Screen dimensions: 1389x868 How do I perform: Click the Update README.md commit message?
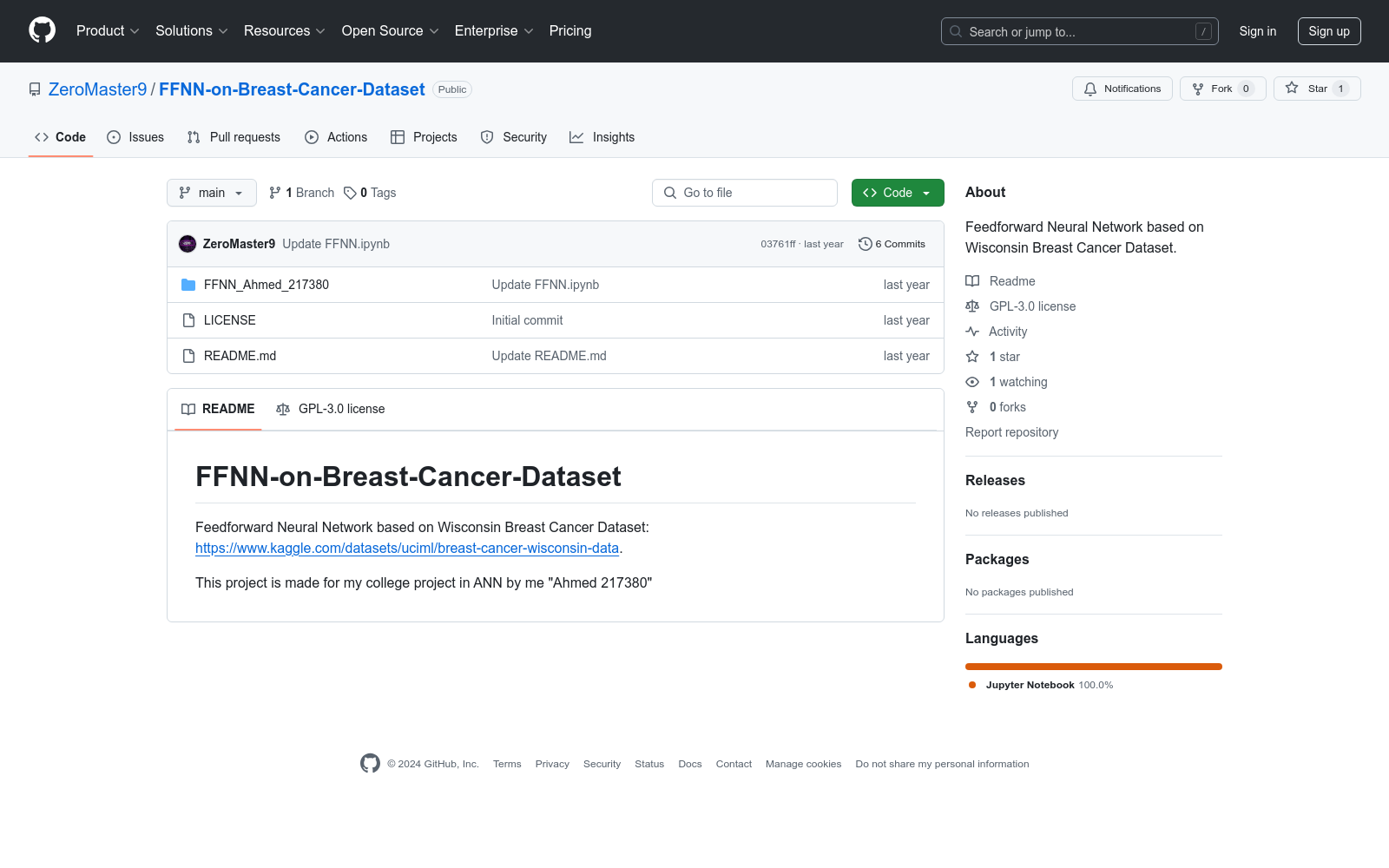pyautogui.click(x=549, y=356)
